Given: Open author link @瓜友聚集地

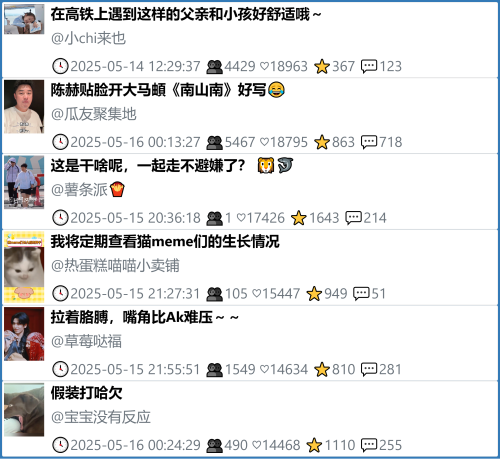Looking at the screenshot, I should 94,114.
